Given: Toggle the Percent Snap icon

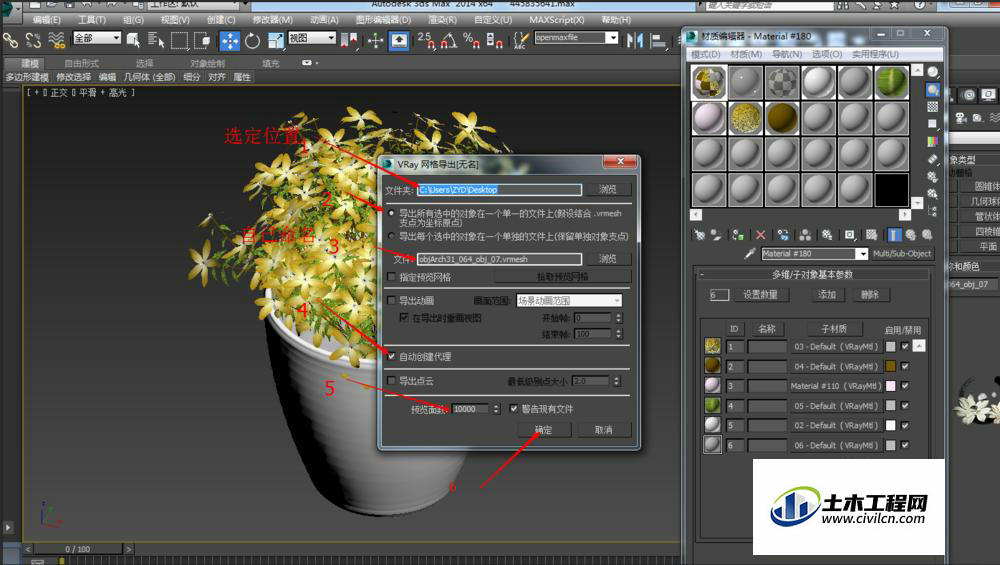Looking at the screenshot, I should click(x=471, y=41).
